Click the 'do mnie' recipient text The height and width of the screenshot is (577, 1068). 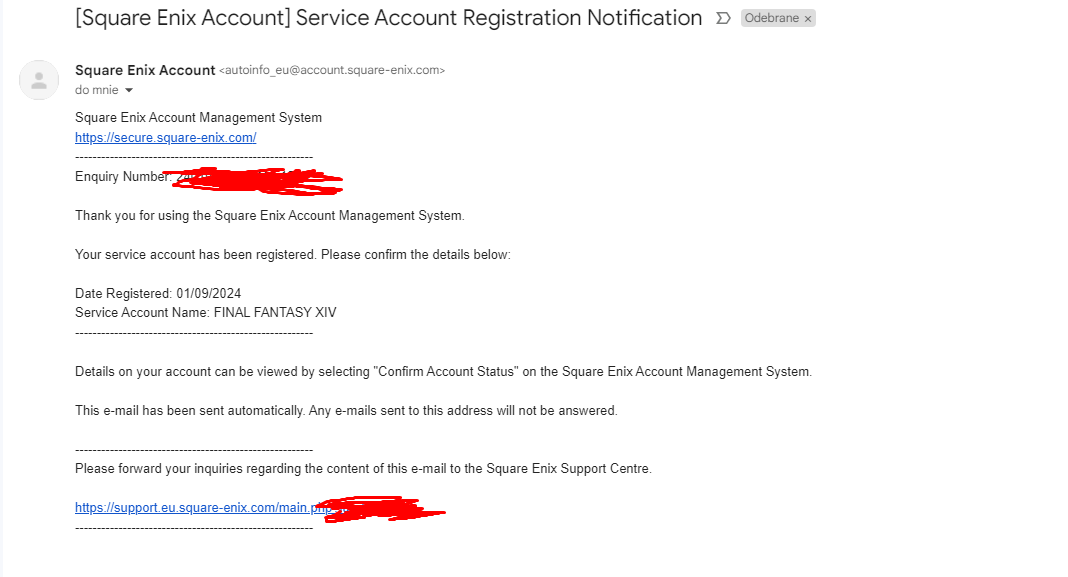point(97,90)
